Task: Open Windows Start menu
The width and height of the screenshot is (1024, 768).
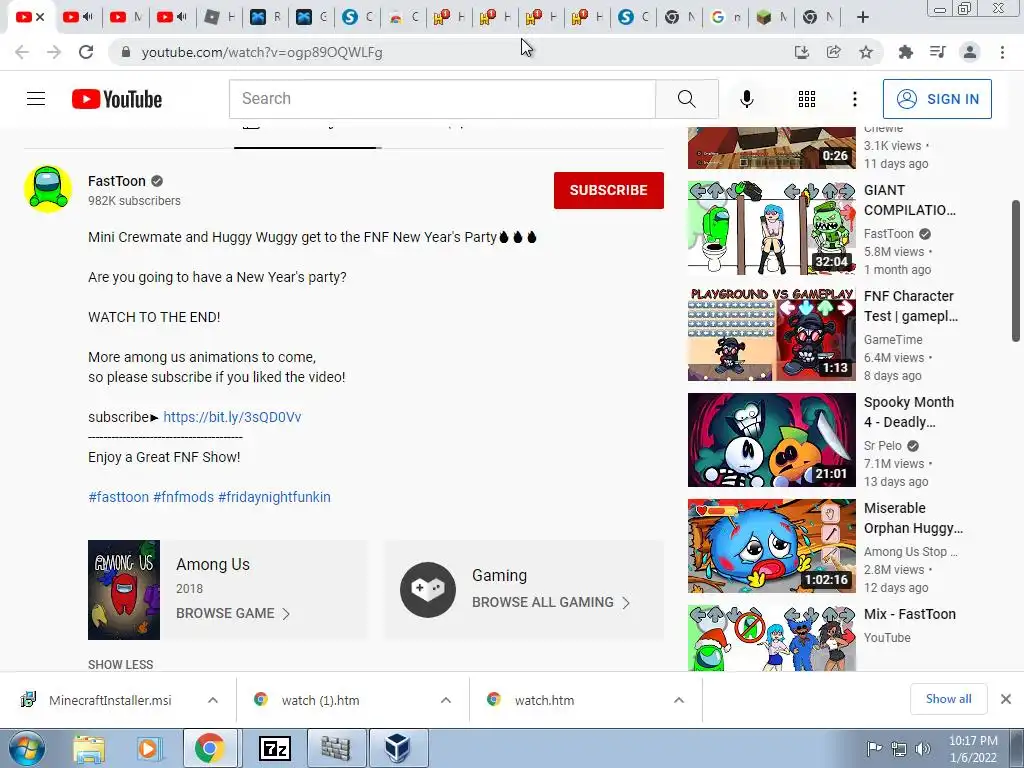Action: [x=26, y=748]
